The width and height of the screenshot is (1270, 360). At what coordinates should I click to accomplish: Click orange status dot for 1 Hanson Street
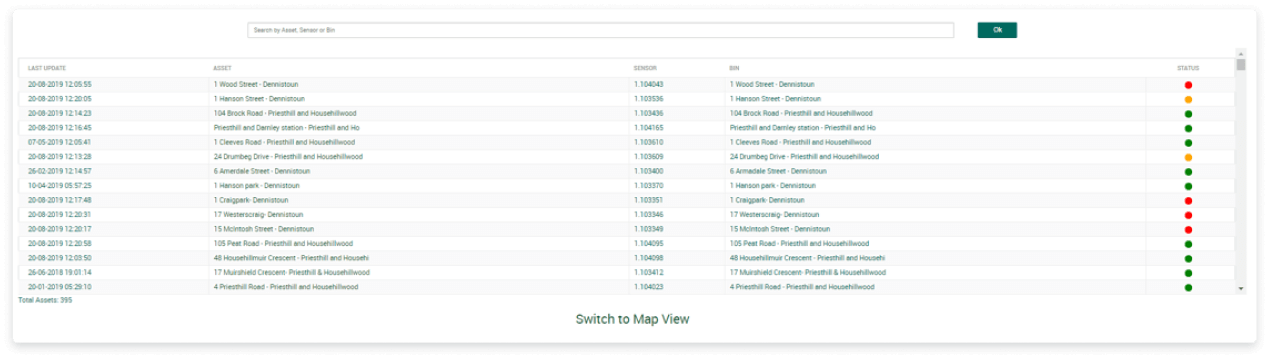click(1188, 100)
